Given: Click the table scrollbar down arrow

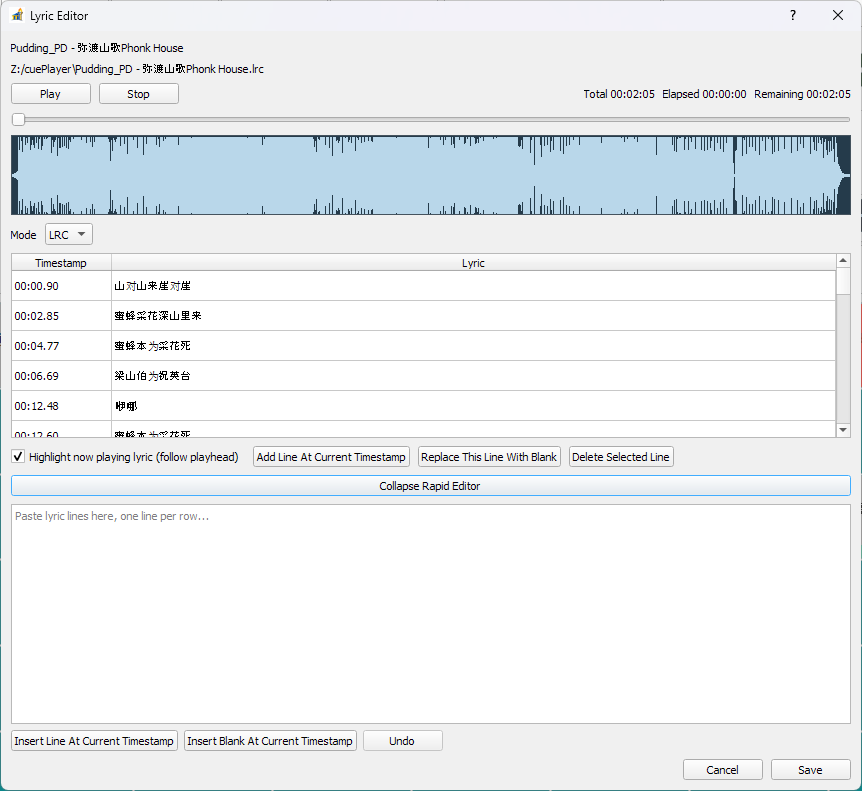Looking at the screenshot, I should (x=842, y=428).
